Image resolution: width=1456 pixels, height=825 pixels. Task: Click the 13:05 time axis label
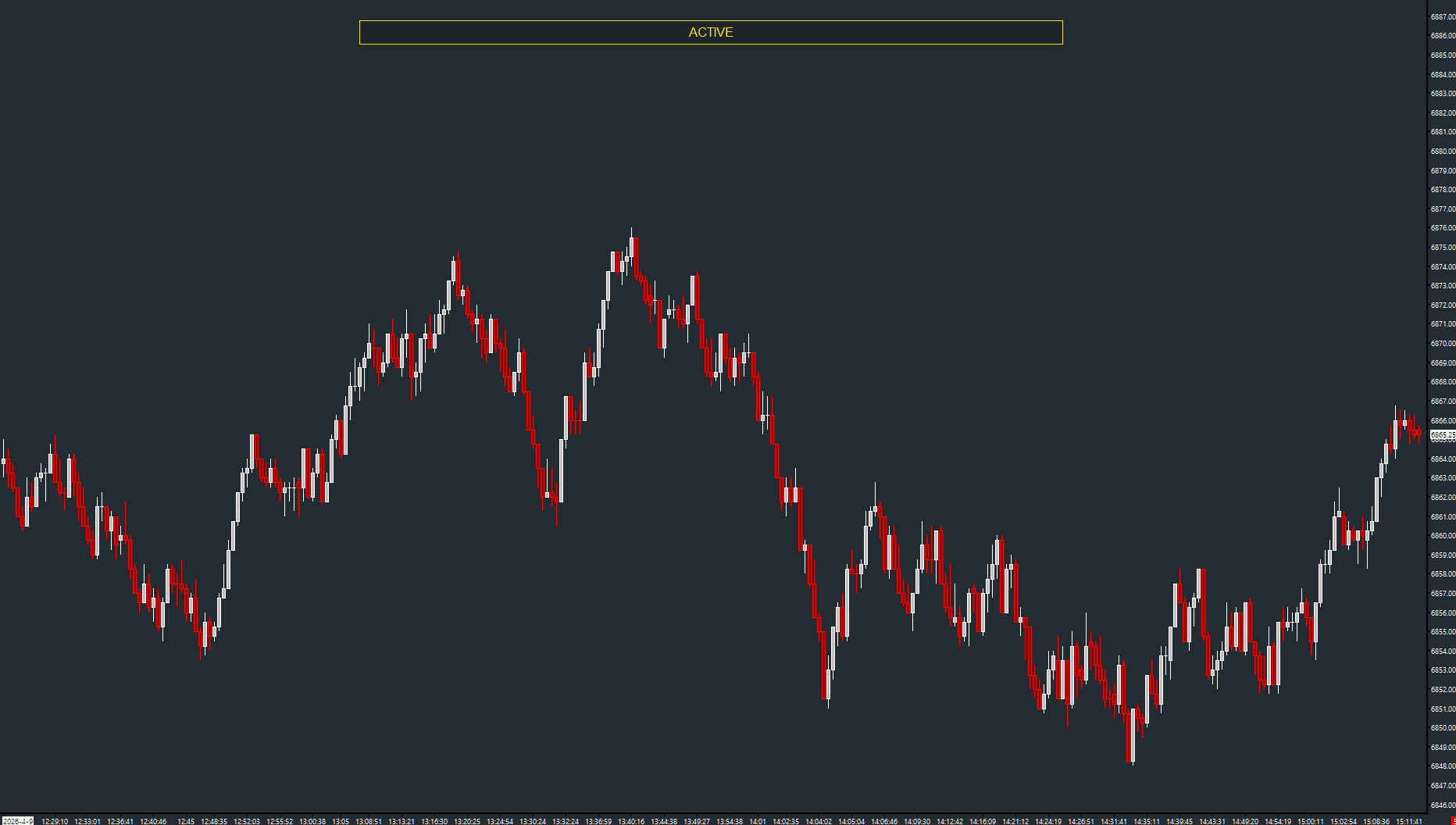[x=341, y=821]
